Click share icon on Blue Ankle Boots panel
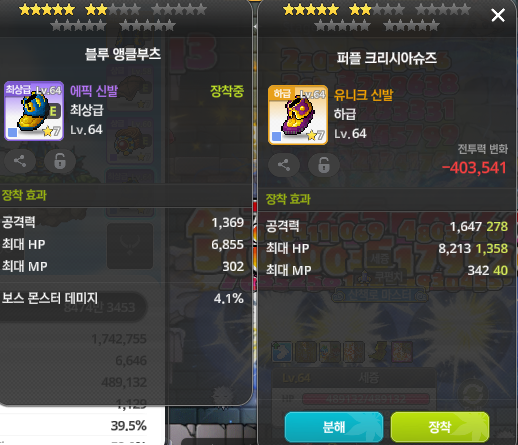 [x=20, y=161]
